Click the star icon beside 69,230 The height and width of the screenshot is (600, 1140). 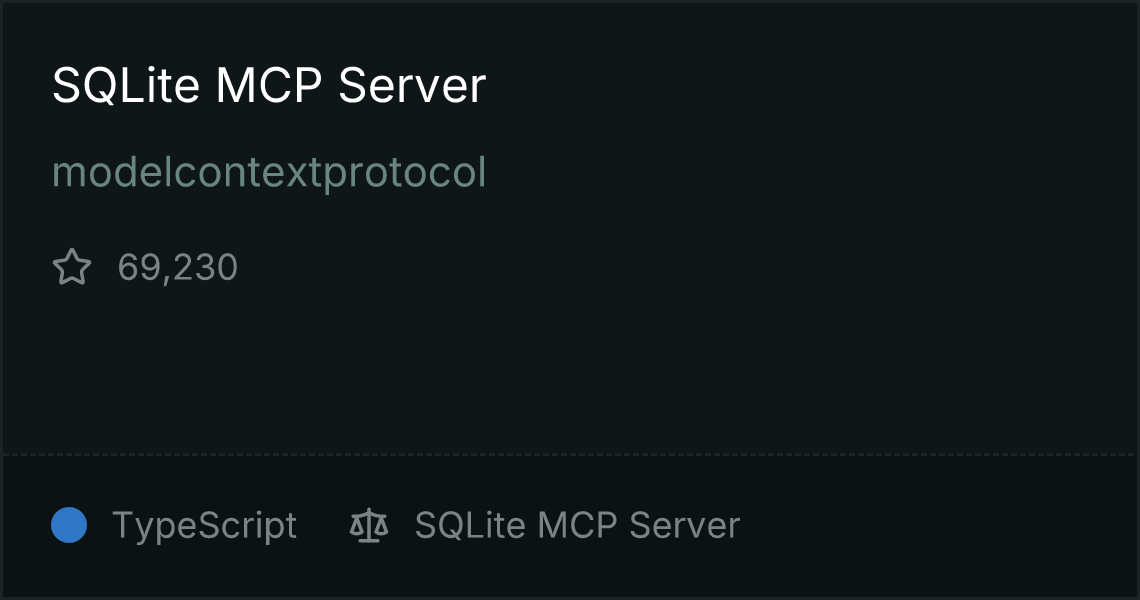click(x=72, y=267)
